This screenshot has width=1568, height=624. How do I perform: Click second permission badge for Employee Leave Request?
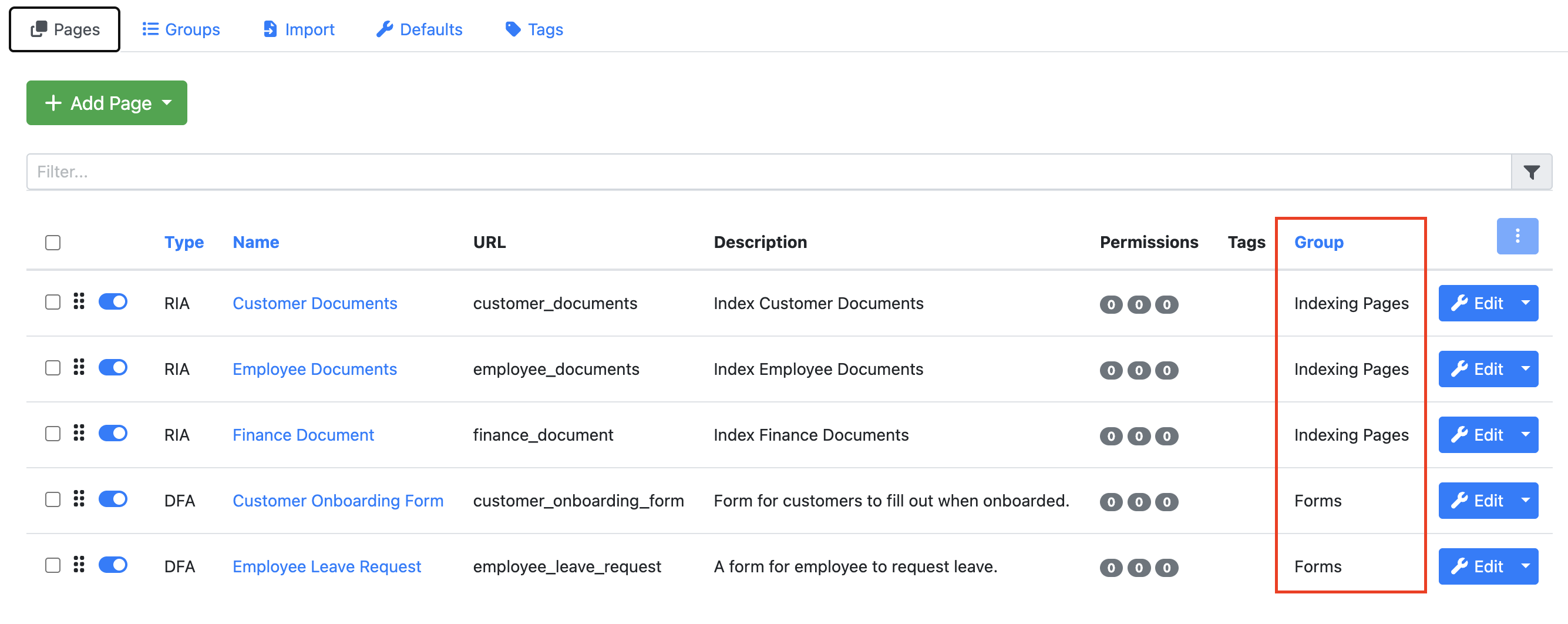point(1139,568)
